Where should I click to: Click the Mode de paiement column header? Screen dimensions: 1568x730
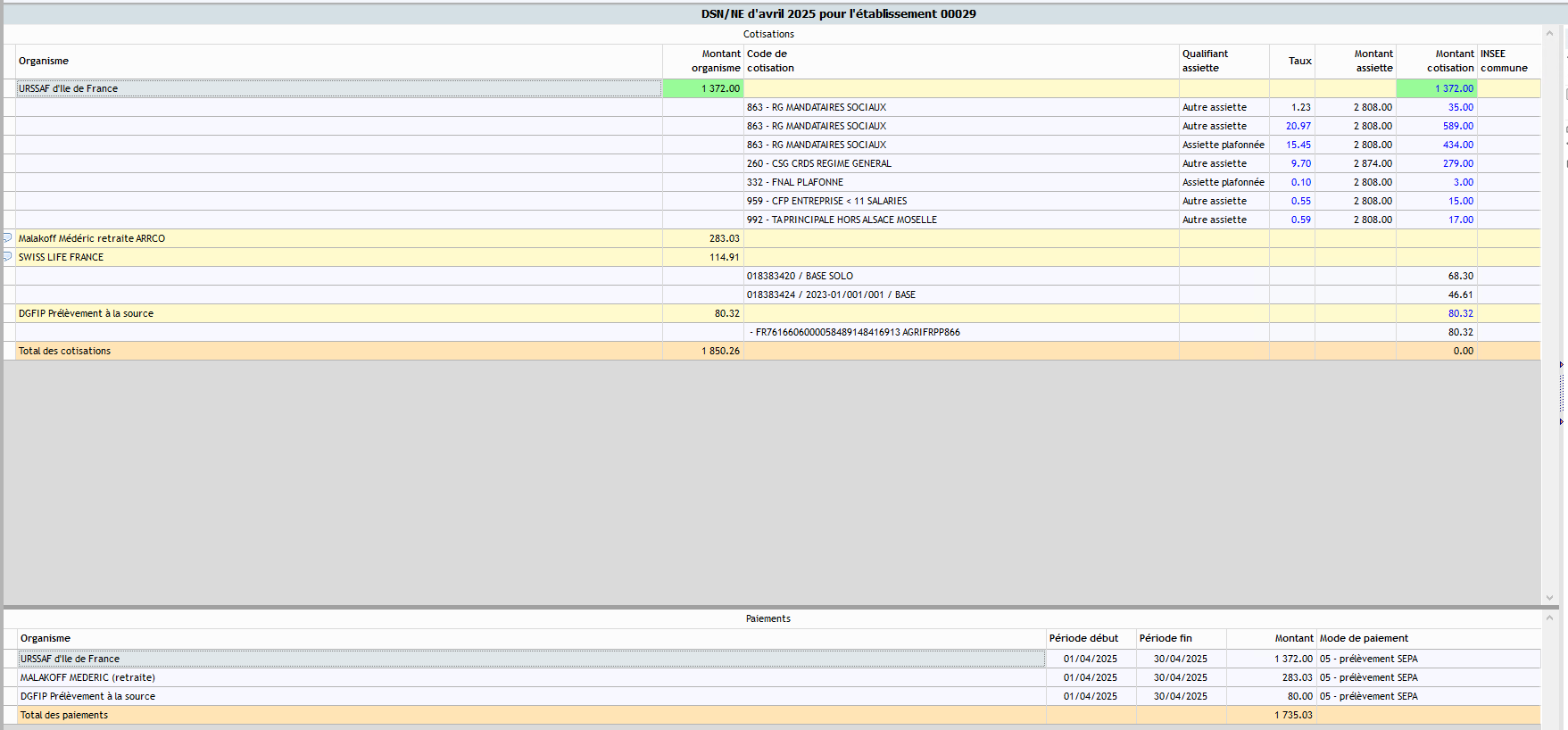point(1429,638)
